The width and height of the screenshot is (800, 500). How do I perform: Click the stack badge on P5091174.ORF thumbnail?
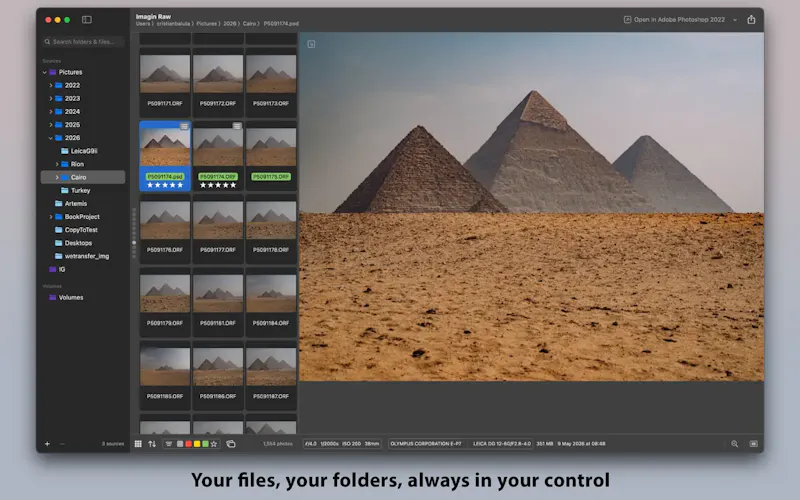point(237,126)
